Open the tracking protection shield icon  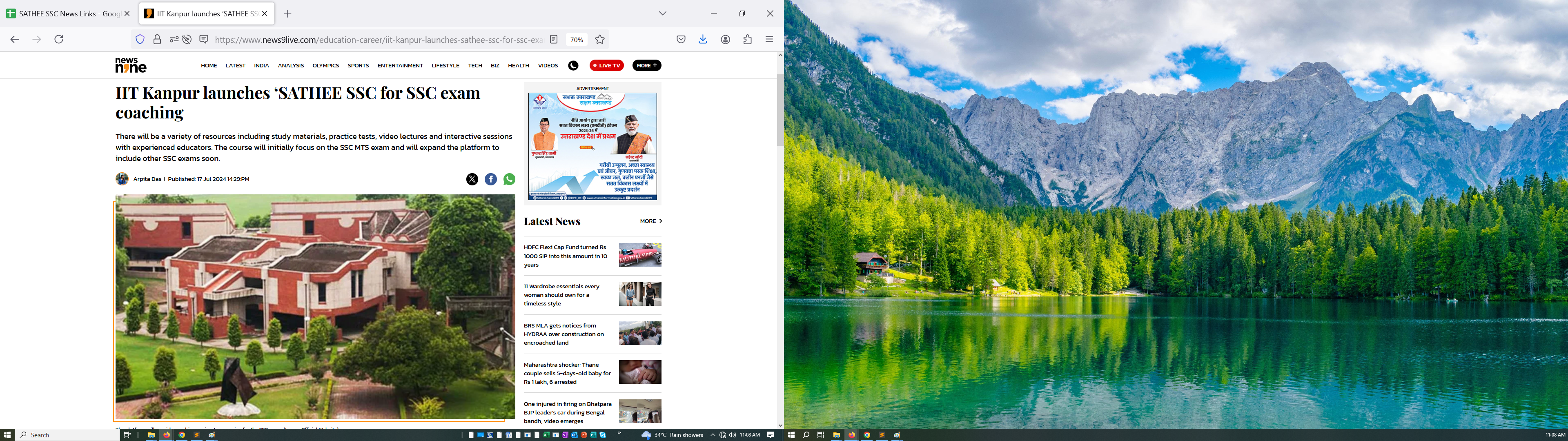pos(140,40)
